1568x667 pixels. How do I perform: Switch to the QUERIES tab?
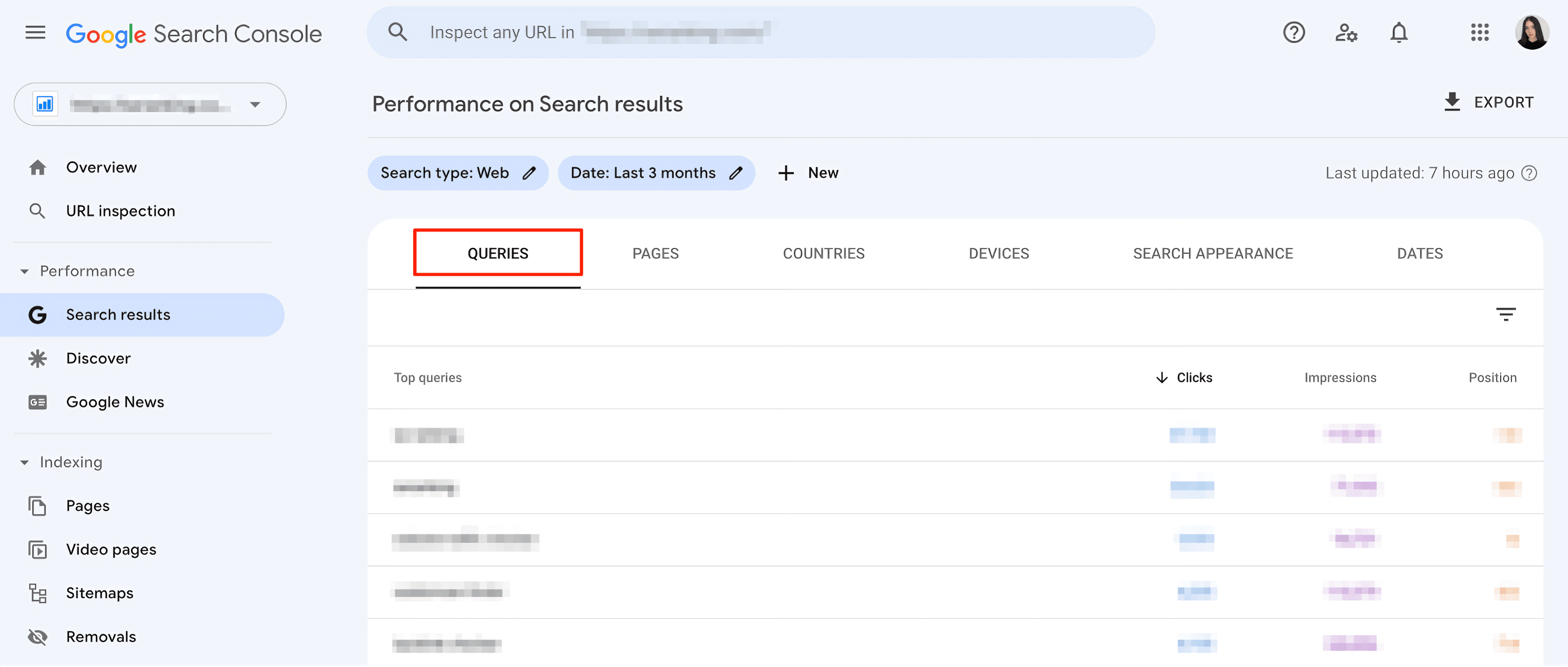click(x=498, y=254)
